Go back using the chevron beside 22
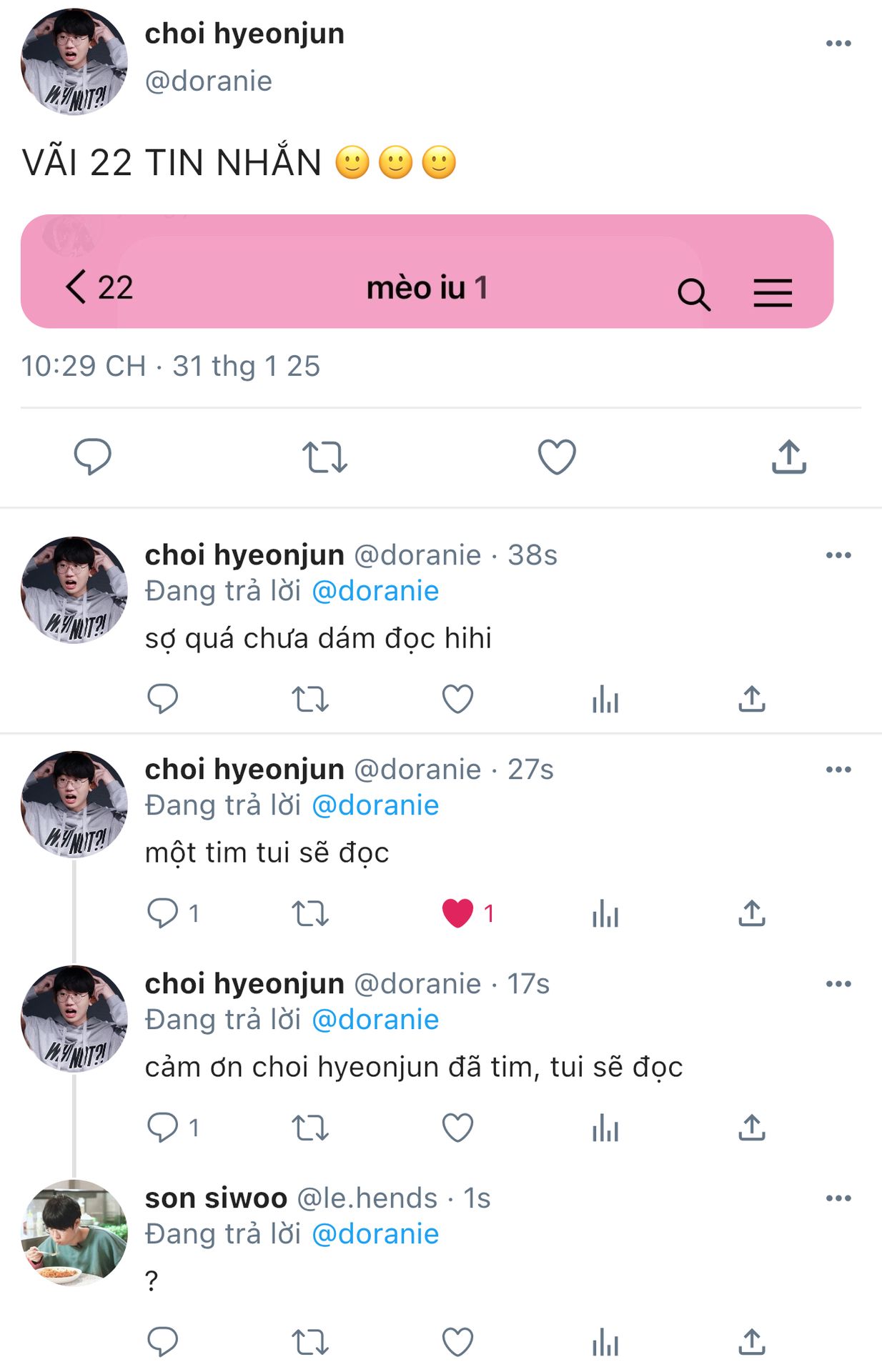 (x=76, y=287)
